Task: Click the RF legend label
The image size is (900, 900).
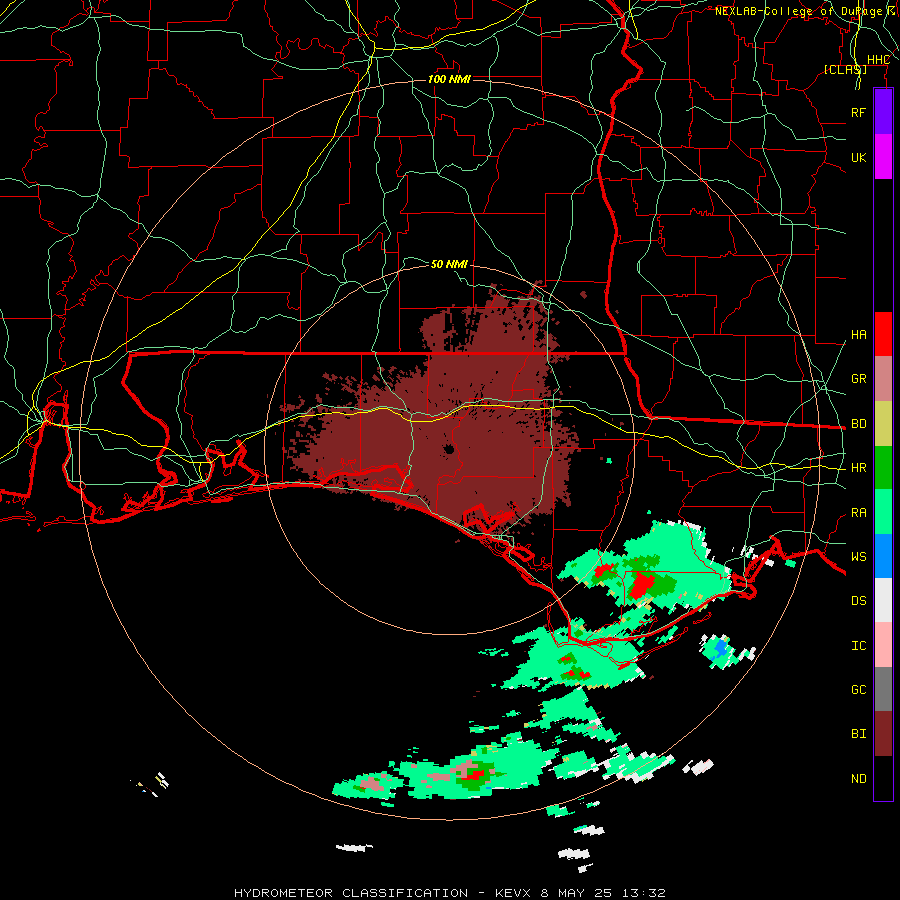Action: (858, 112)
